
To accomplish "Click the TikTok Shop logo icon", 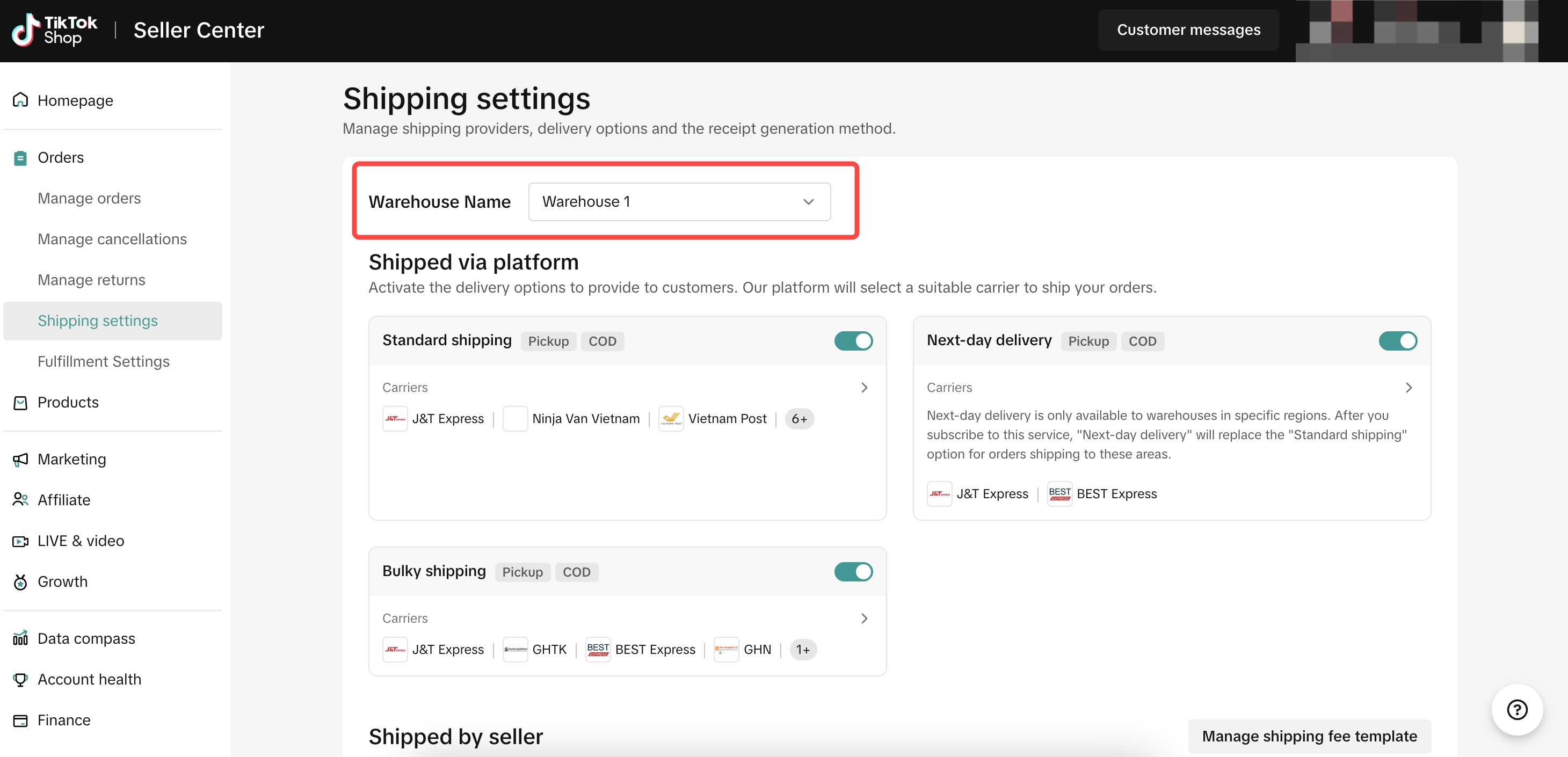I will (26, 31).
